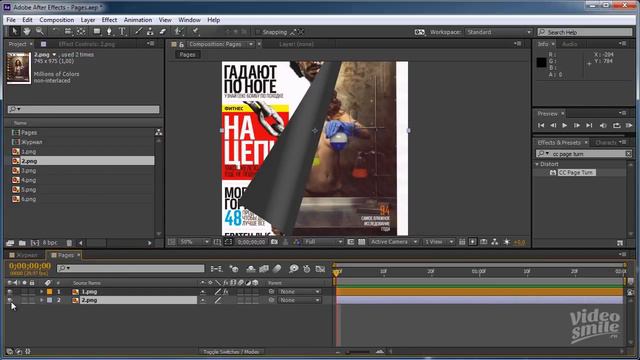
Task: Open composition flowchart icon in viewer footer
Action: point(495,242)
